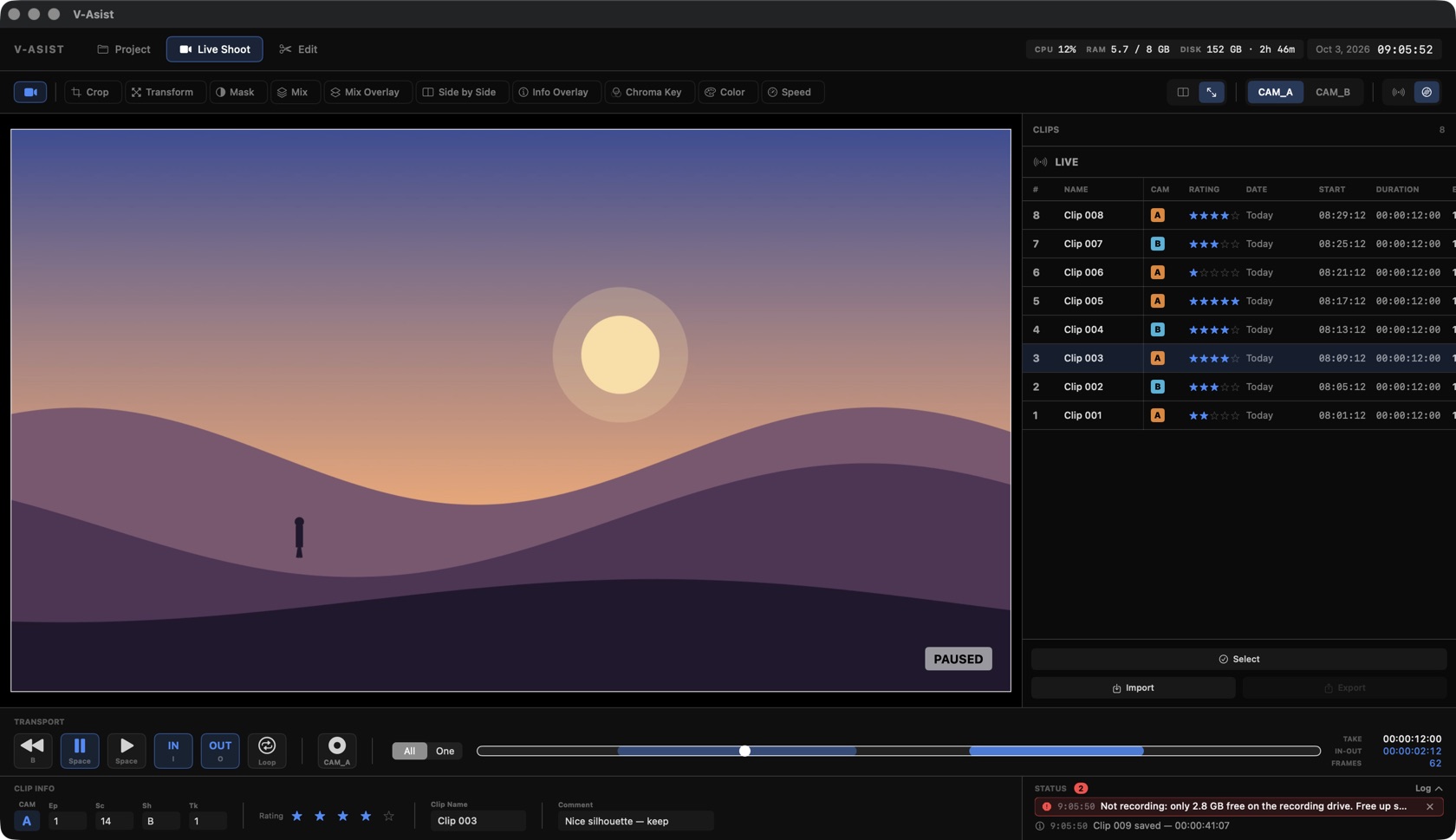Click the Select button in clips panel
Screen dimensions: 1456x840
(x=1238, y=660)
